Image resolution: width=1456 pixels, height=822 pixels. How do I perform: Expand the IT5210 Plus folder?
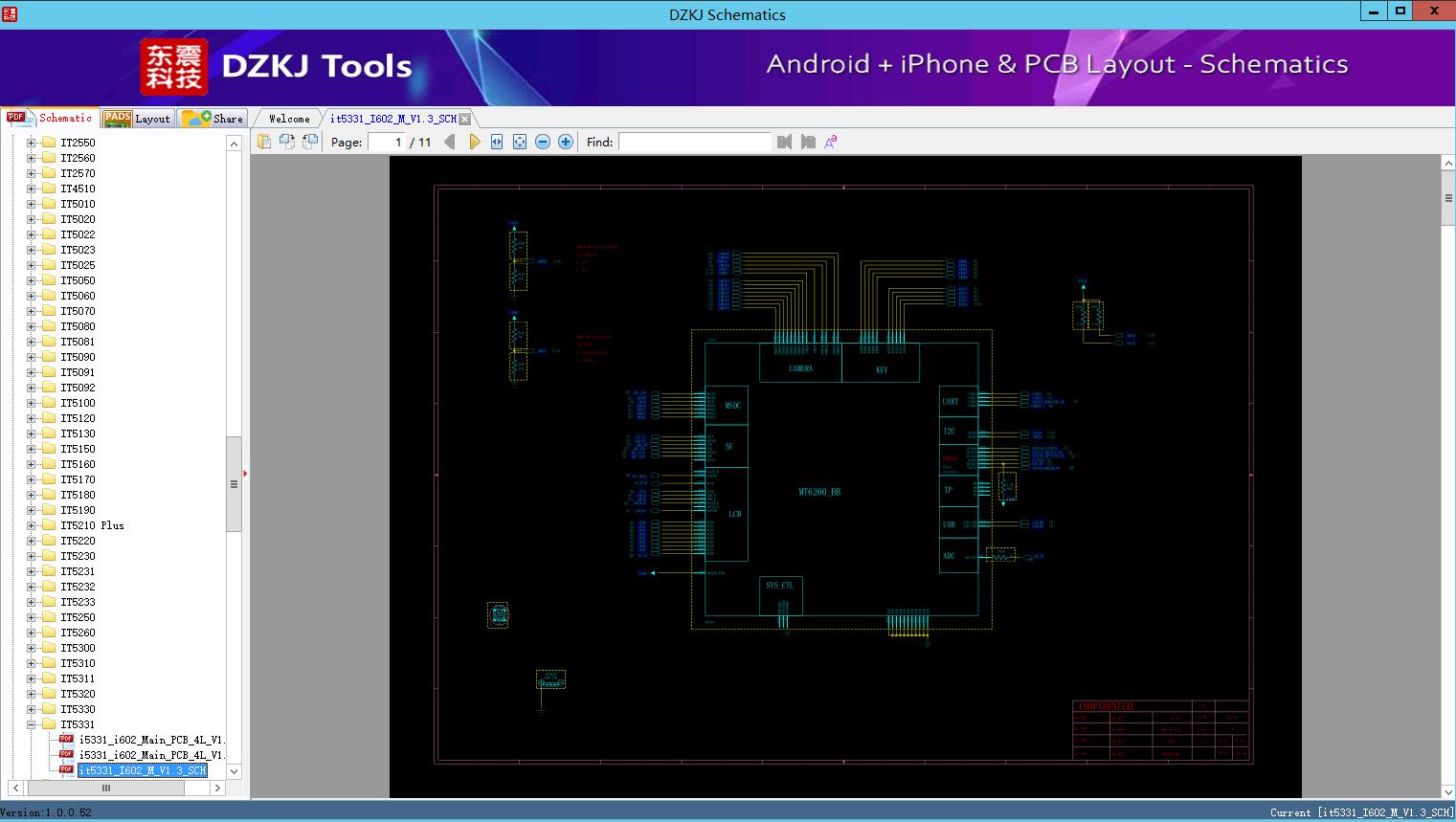point(32,525)
